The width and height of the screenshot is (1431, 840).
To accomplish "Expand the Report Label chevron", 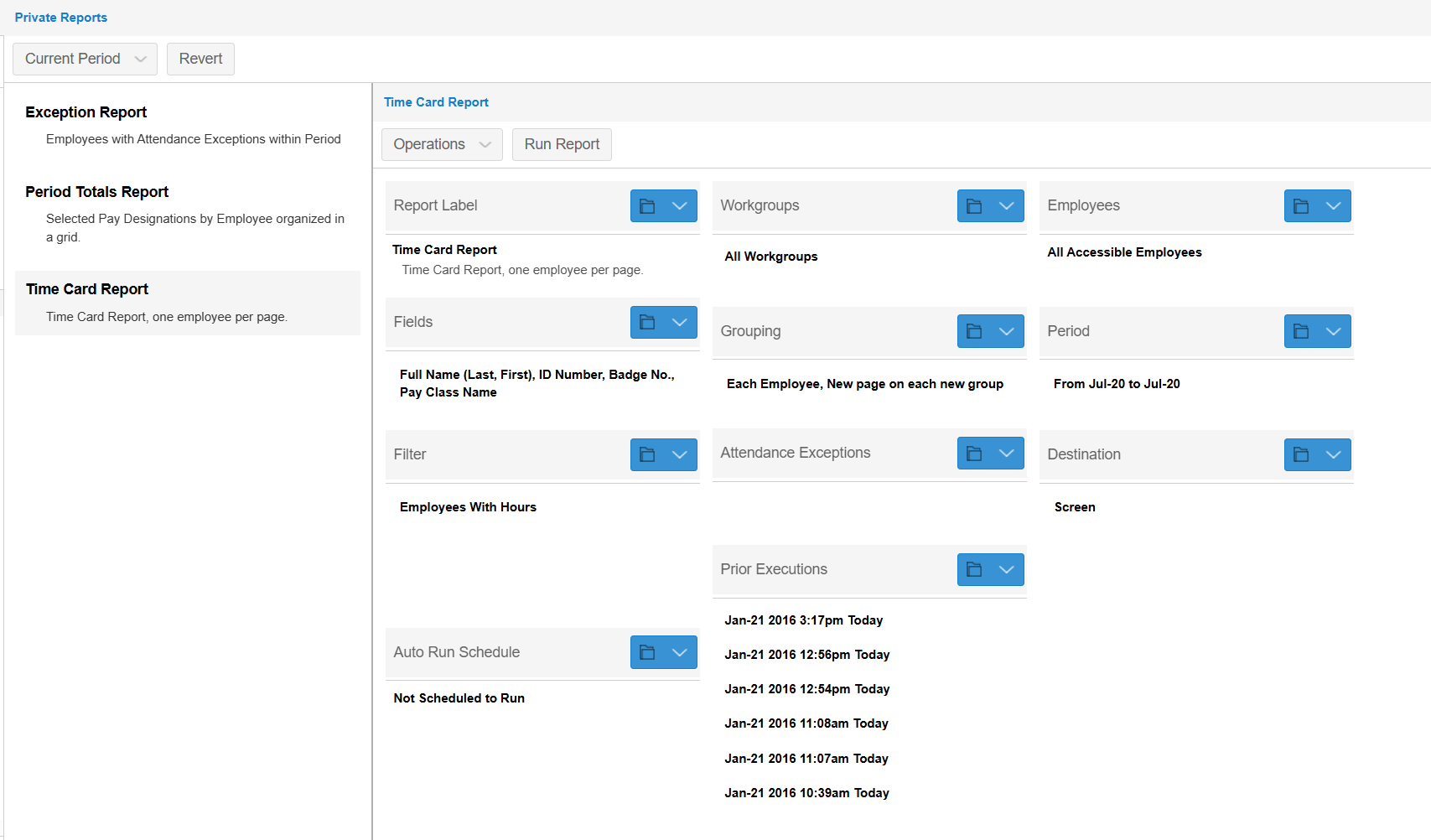I will coord(680,206).
